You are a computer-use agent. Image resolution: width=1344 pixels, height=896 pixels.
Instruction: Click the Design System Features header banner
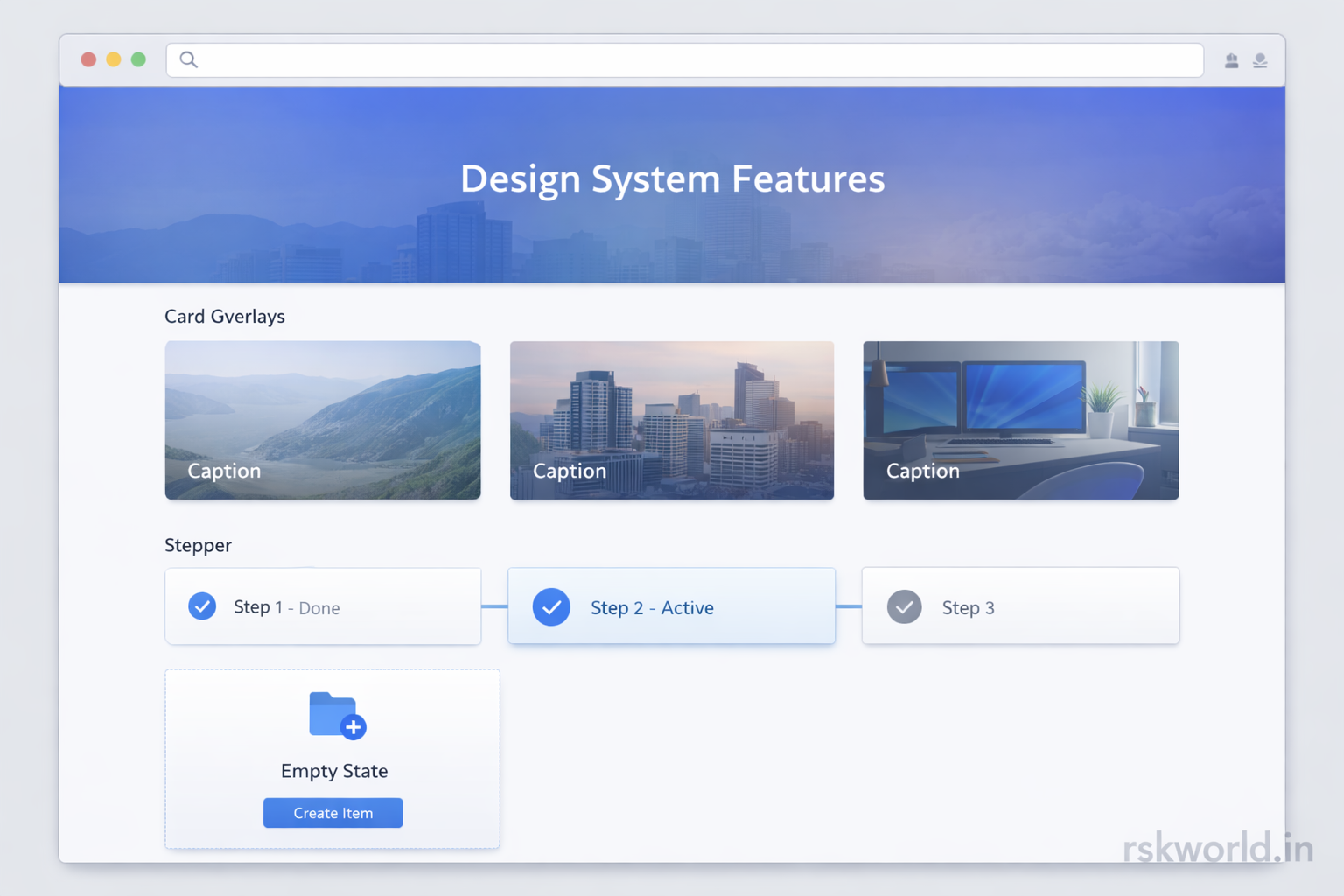pyautogui.click(x=672, y=179)
